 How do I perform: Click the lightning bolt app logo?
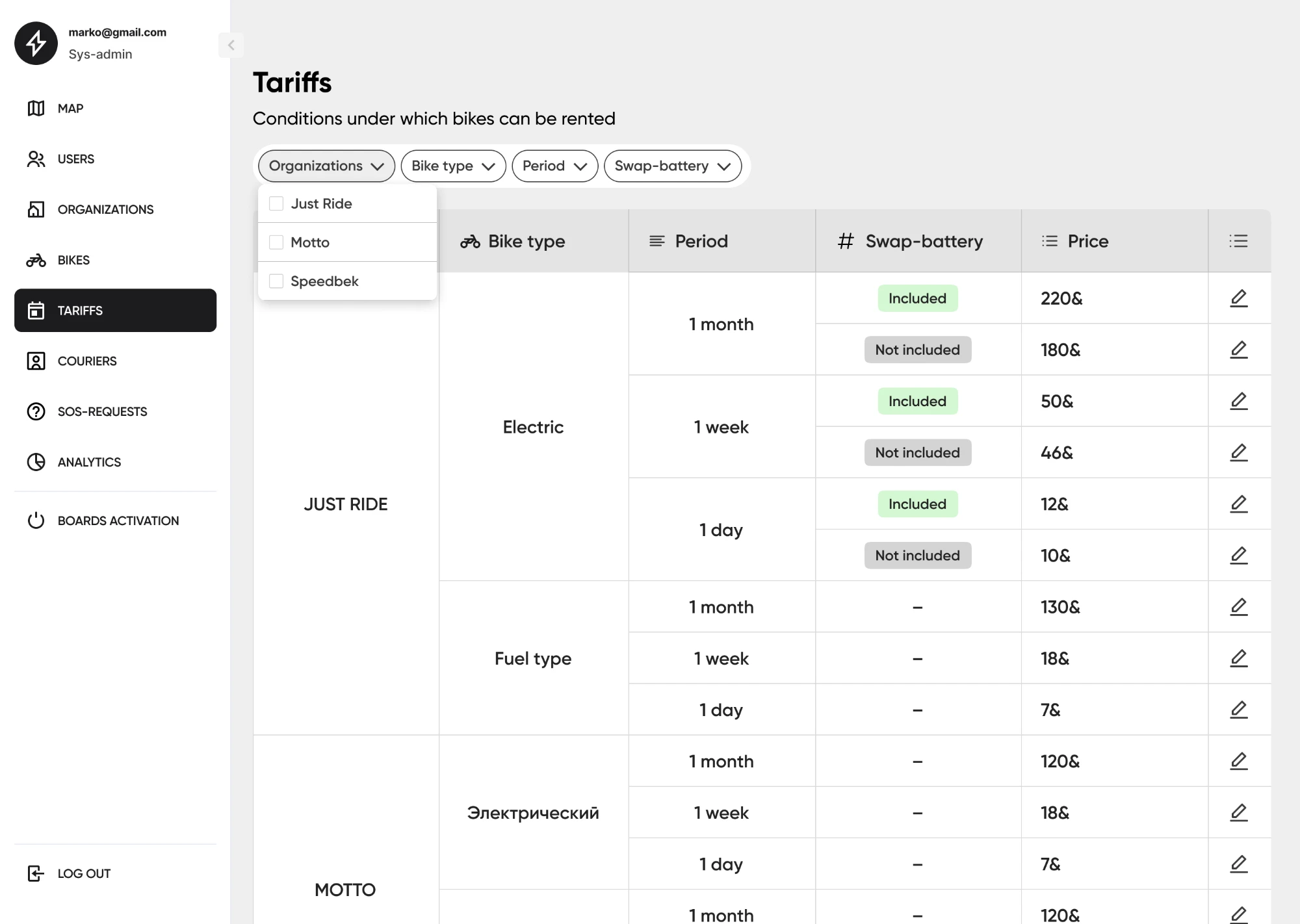pos(36,44)
